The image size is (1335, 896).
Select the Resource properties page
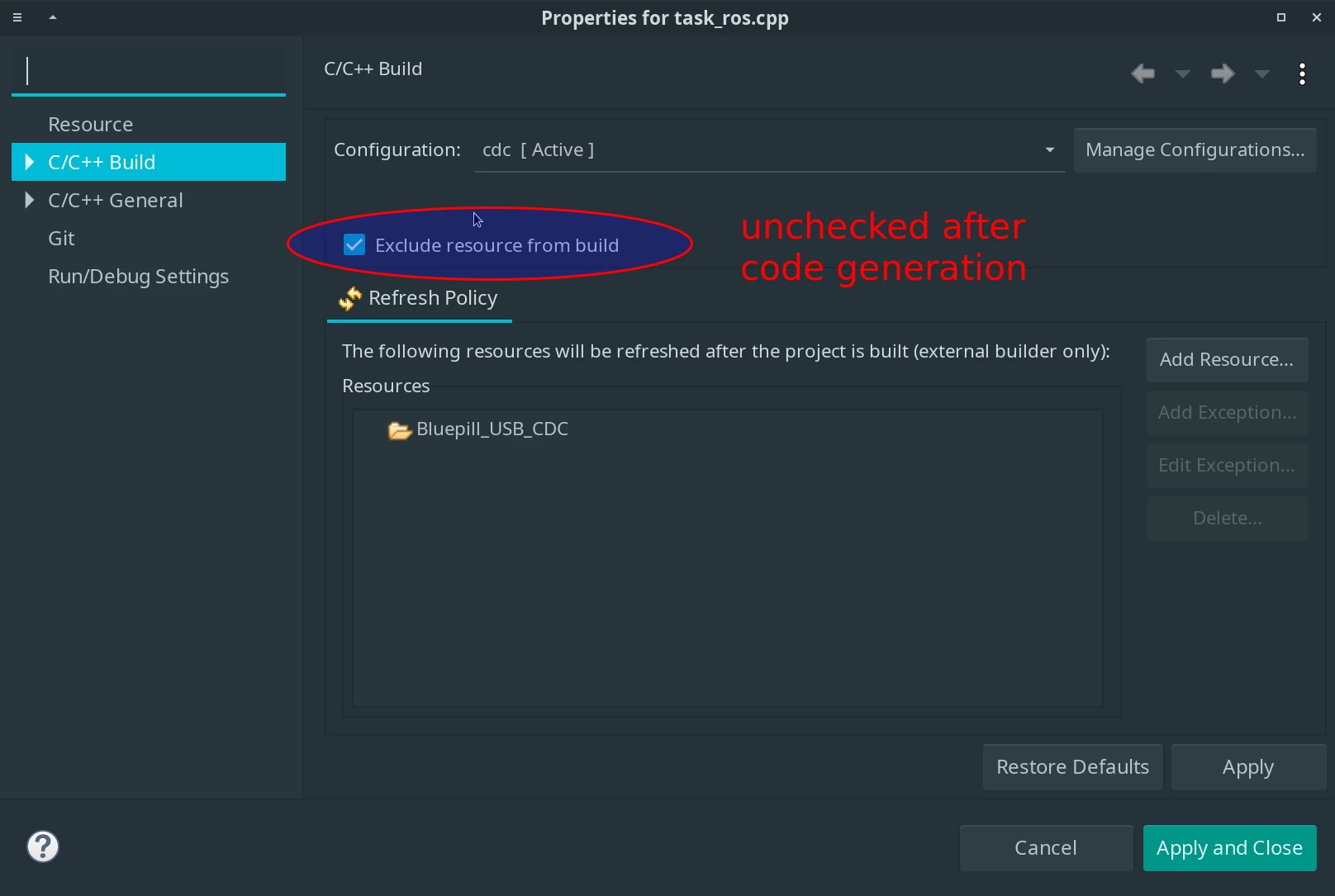coord(91,124)
